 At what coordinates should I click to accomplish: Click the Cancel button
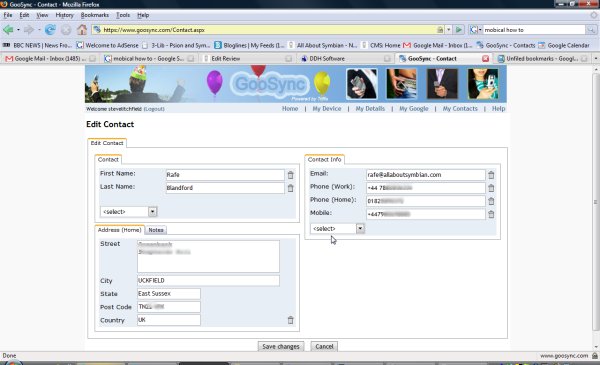click(324, 346)
